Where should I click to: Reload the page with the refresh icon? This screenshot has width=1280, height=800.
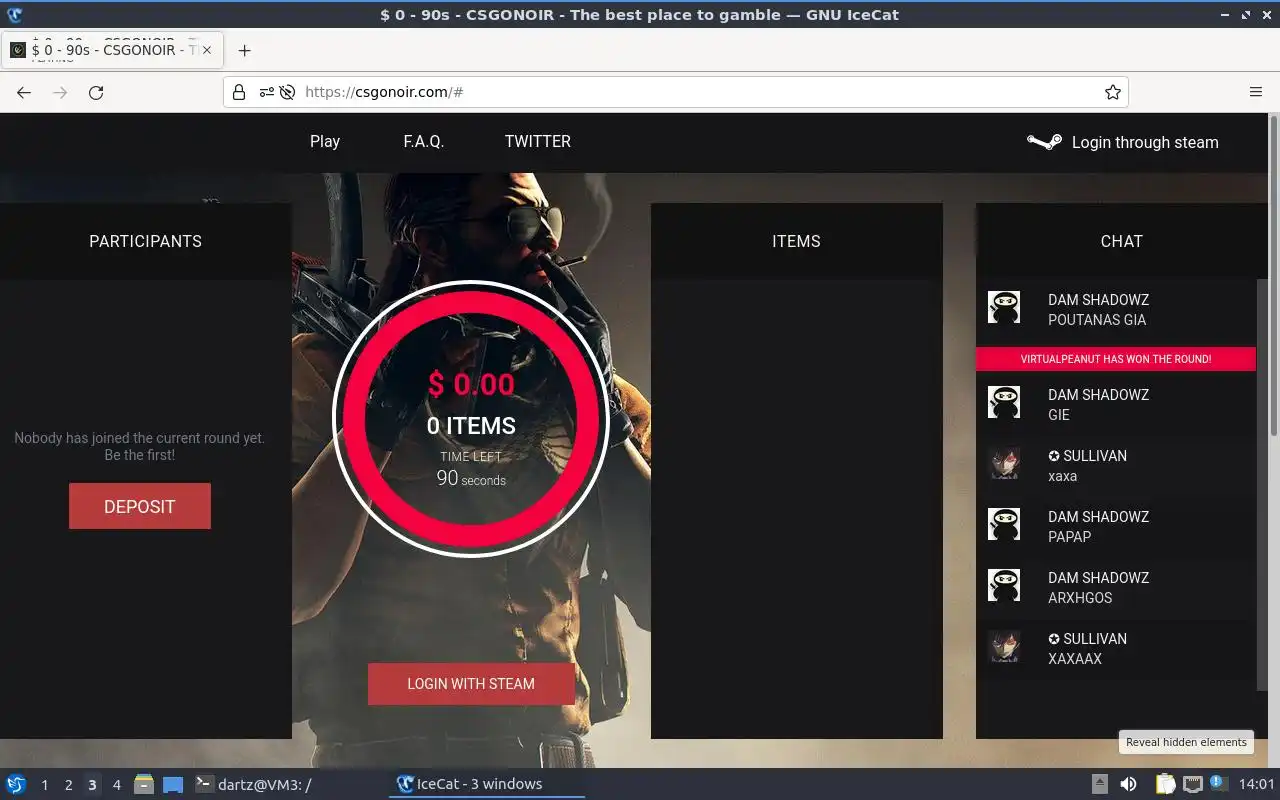point(96,92)
